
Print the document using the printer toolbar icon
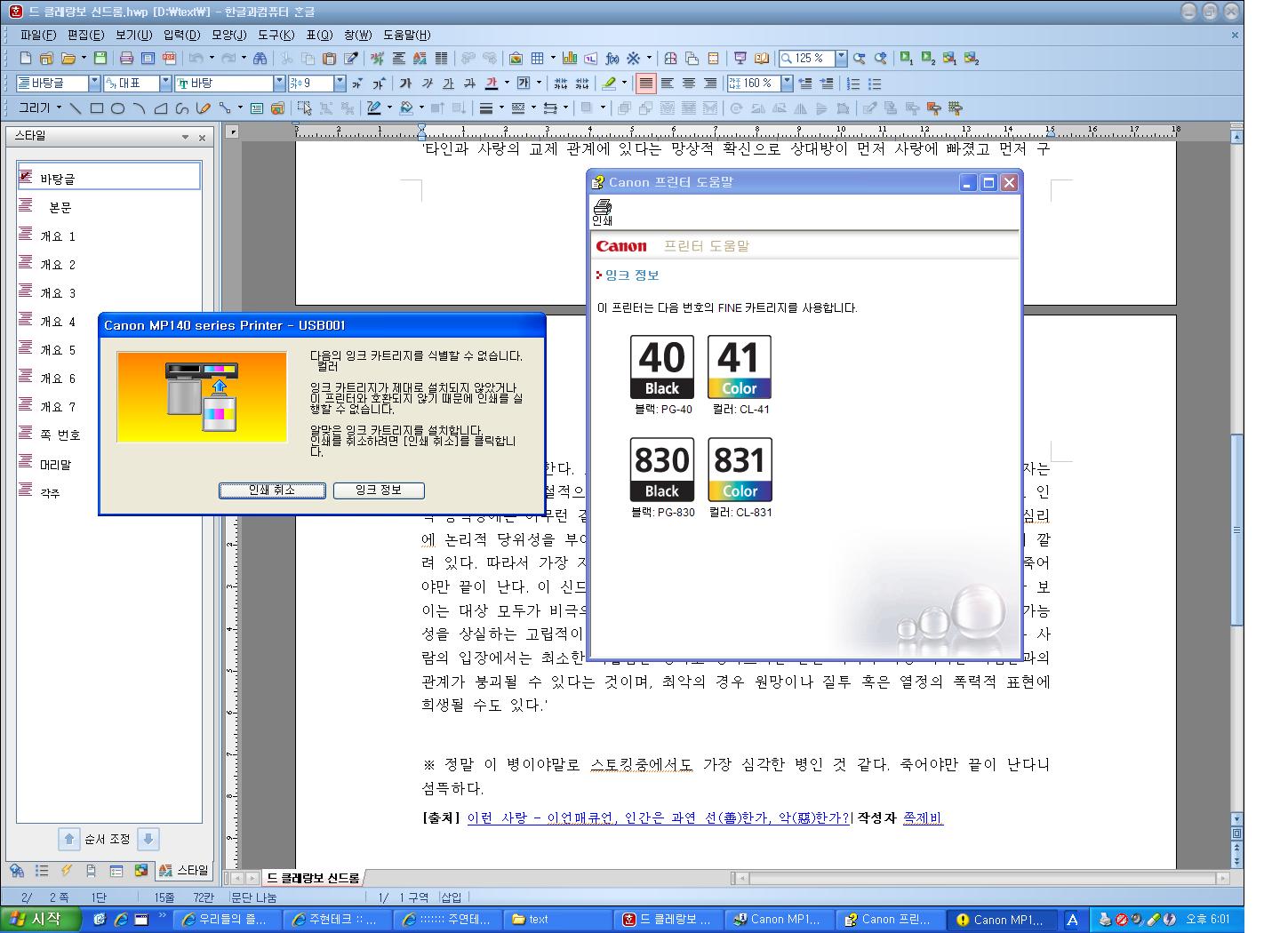click(126, 59)
